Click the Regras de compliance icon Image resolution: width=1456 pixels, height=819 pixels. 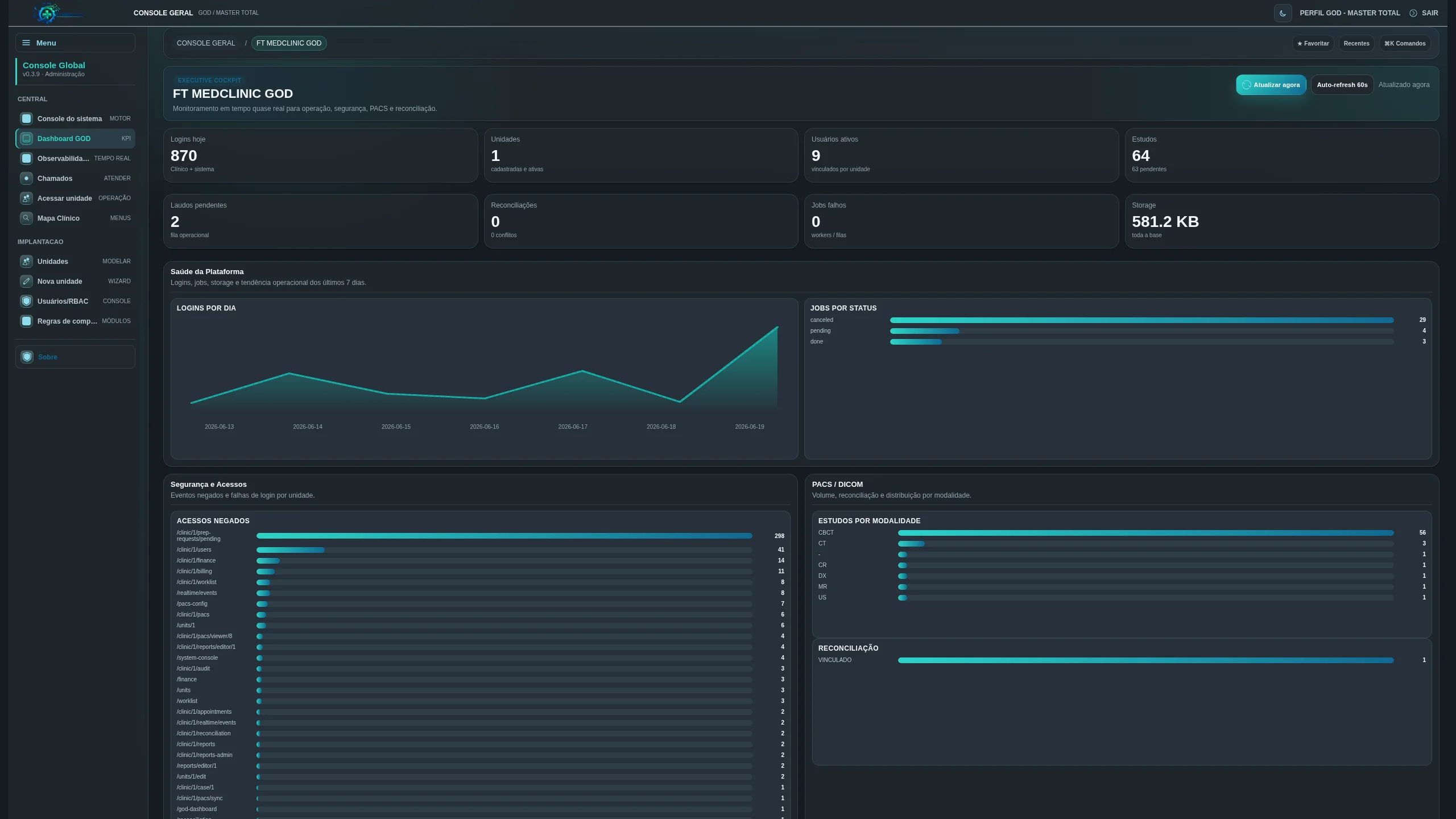(x=26, y=321)
